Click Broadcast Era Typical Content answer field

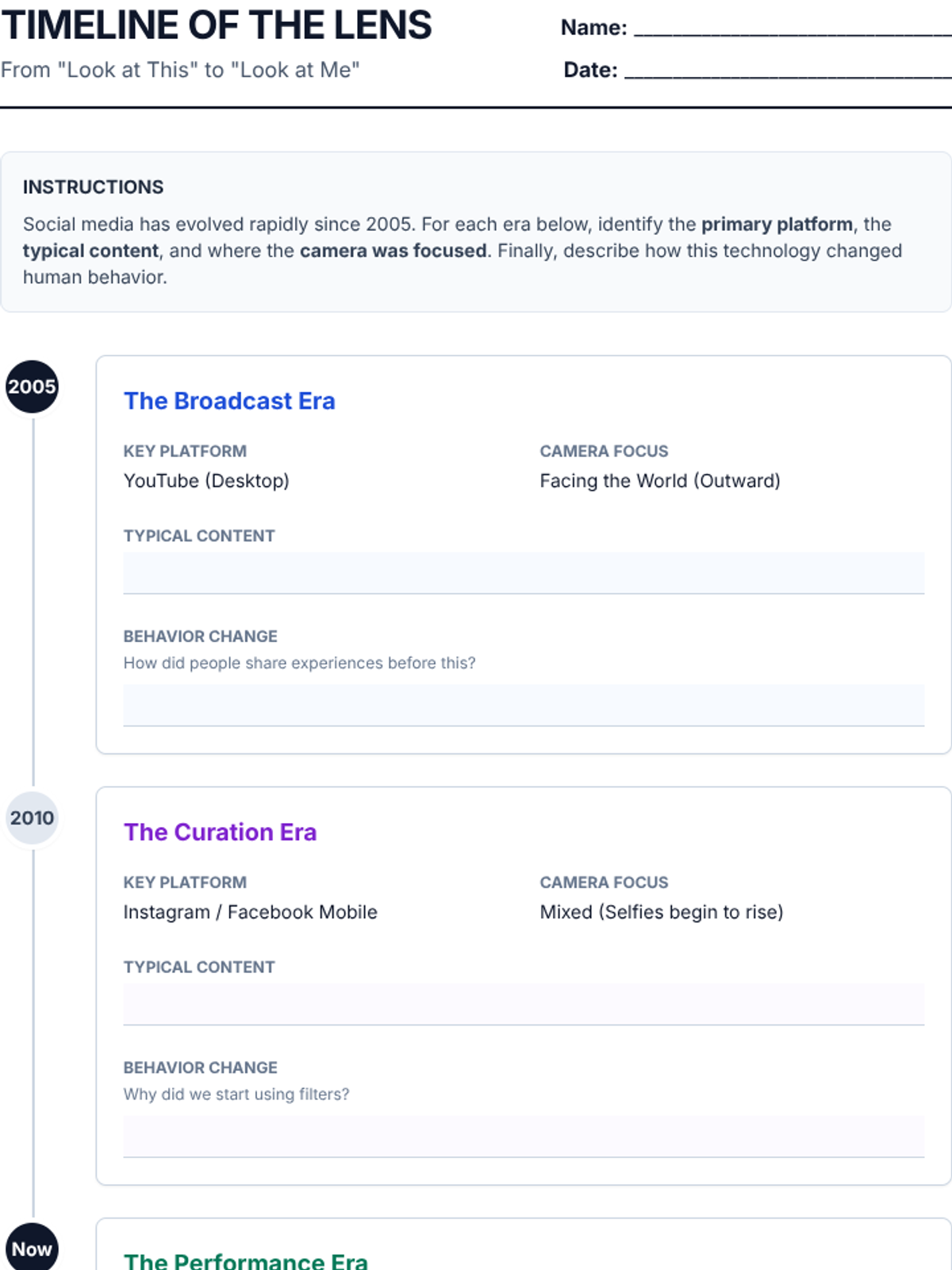tap(524, 573)
